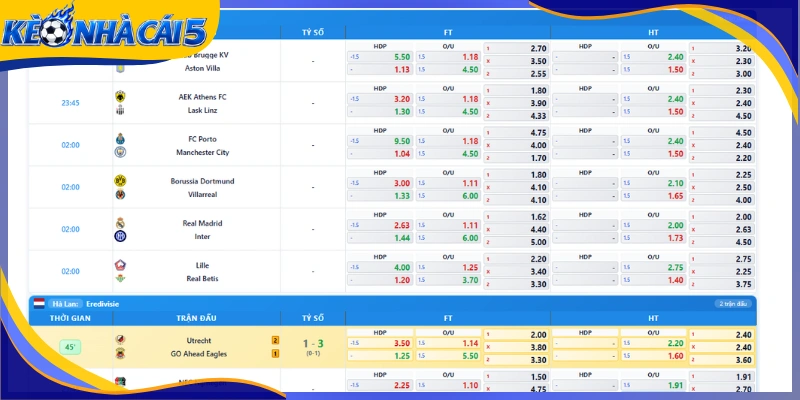This screenshot has width=800, height=400.
Task: Click the Netherlands flag beside Eredivisie
Action: click(x=39, y=304)
